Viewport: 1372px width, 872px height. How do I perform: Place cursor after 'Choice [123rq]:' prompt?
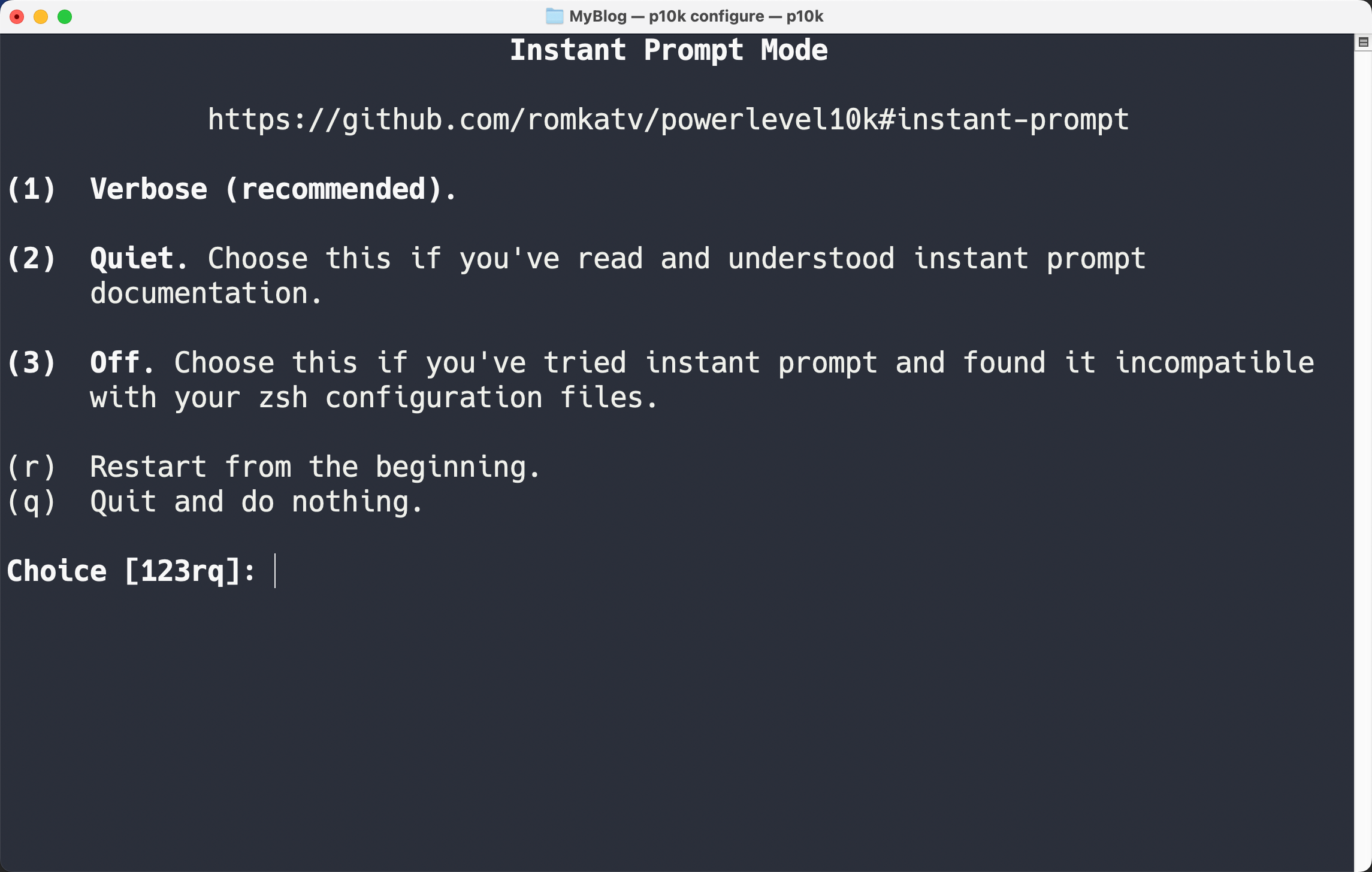point(276,571)
